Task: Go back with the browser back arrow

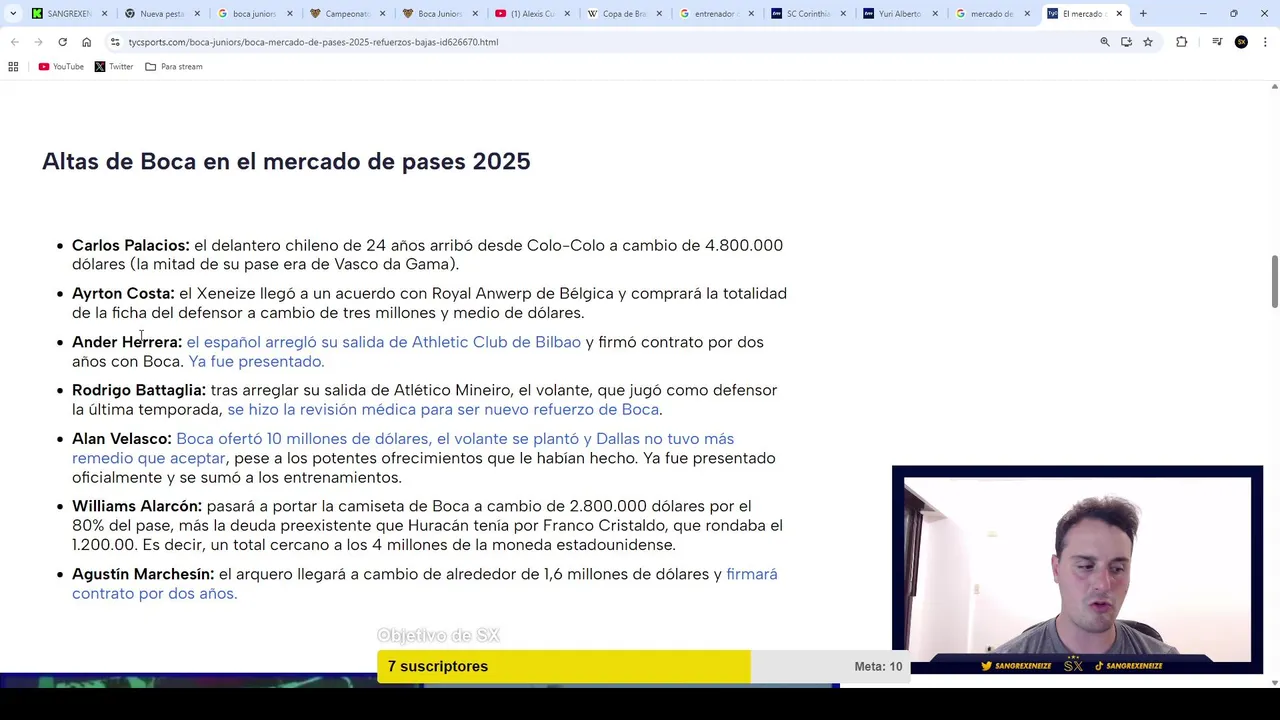Action: click(x=14, y=42)
